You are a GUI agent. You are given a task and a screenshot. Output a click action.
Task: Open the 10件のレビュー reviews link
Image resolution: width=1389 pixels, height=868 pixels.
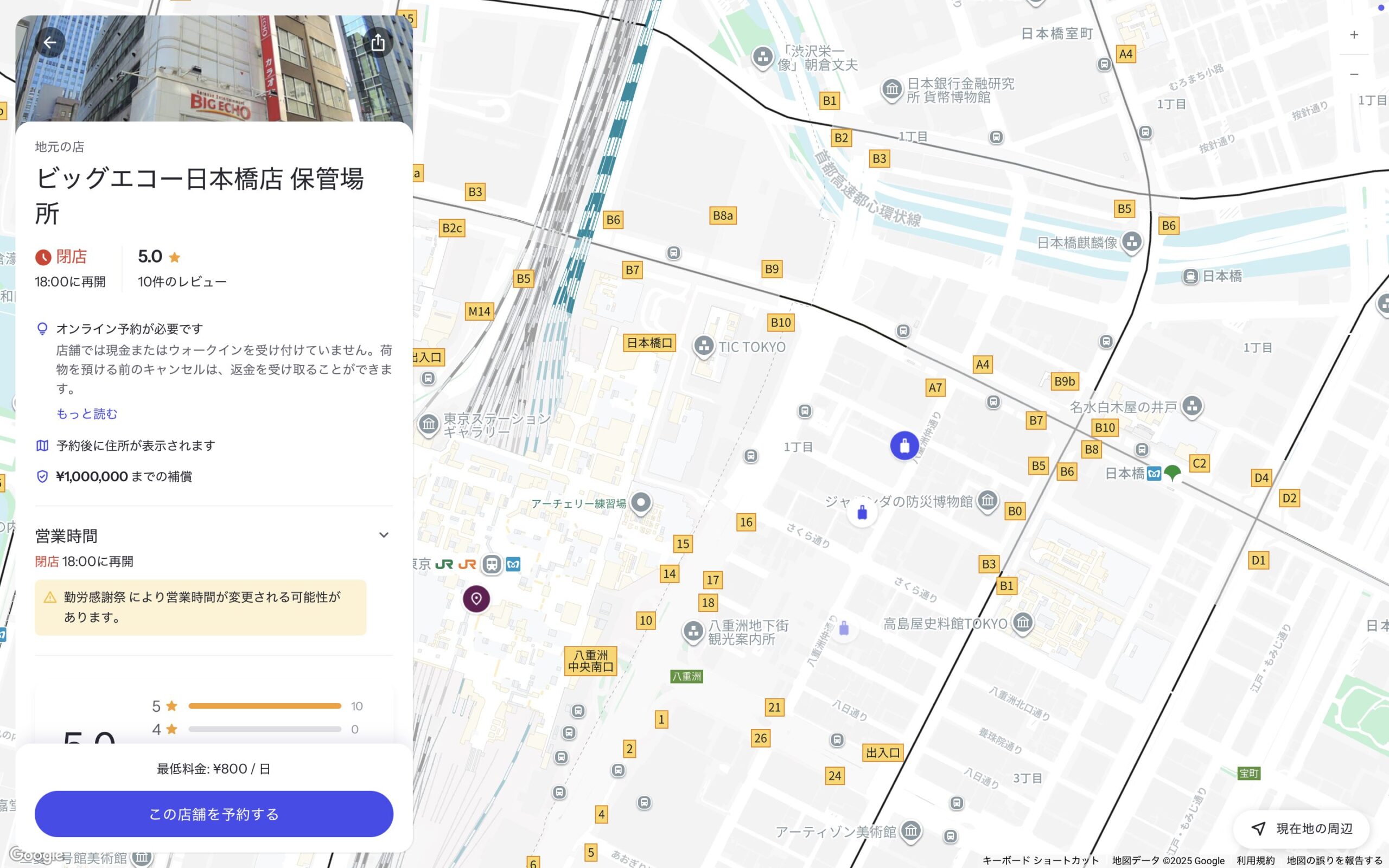182,282
